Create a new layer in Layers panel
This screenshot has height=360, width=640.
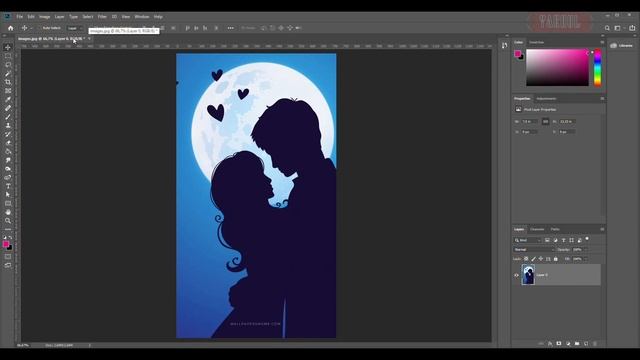586,344
